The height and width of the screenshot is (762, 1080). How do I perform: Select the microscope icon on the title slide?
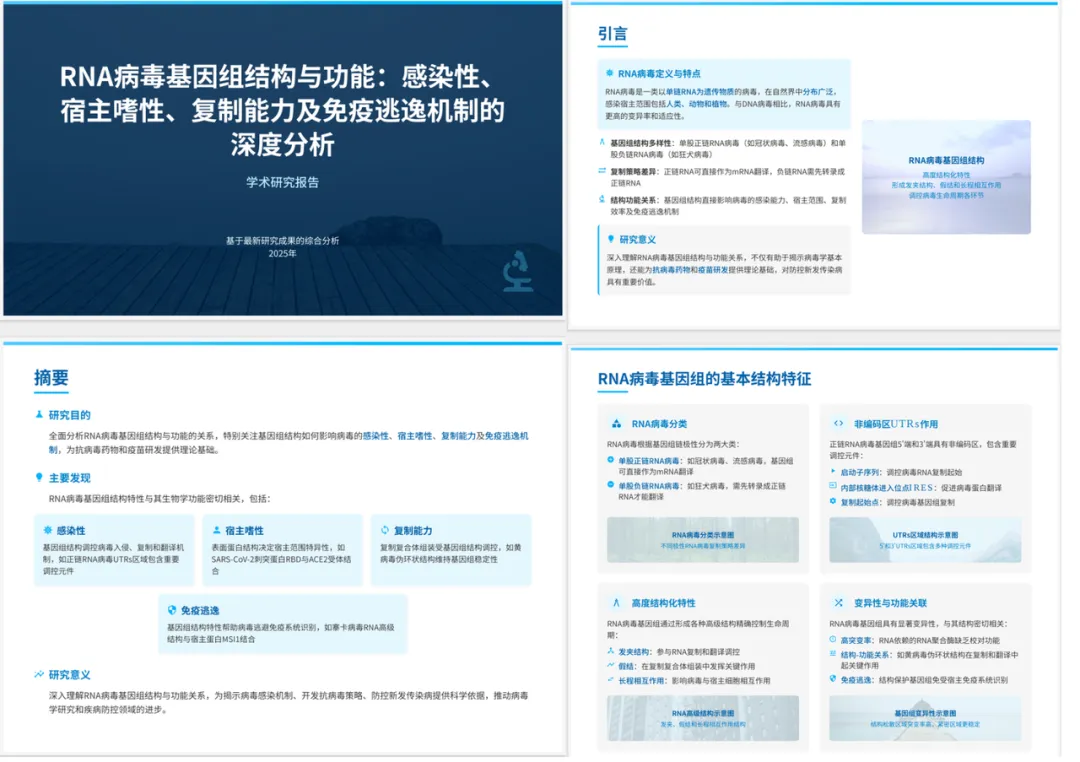(x=517, y=271)
